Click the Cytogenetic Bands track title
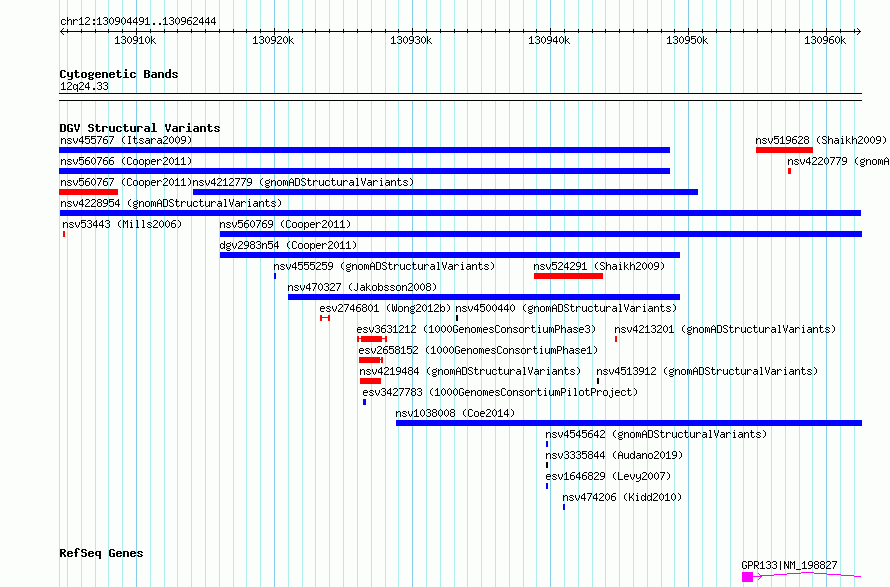This screenshot has width=890, height=587. coord(119,74)
